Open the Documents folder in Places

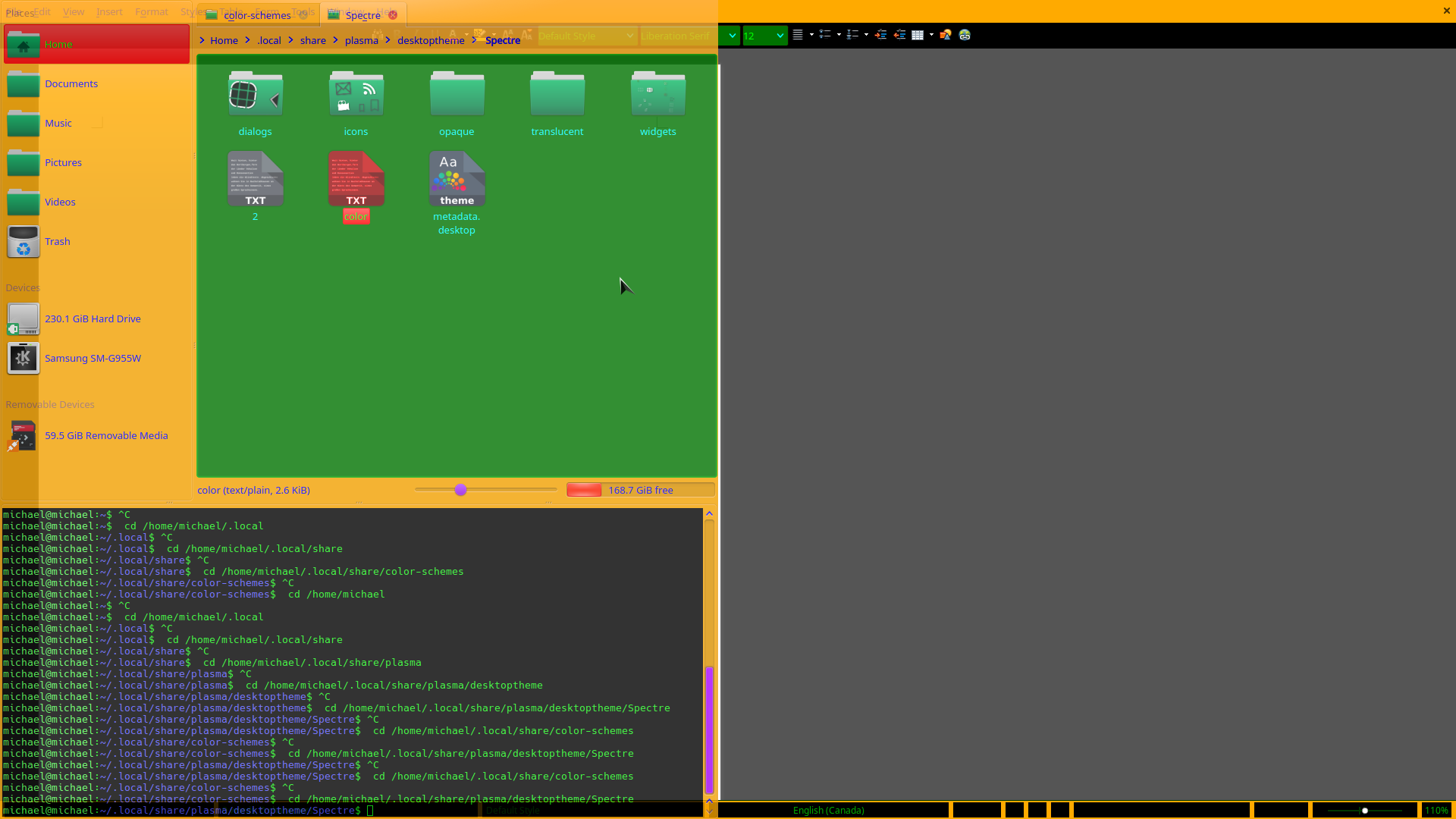pyautogui.click(x=96, y=83)
